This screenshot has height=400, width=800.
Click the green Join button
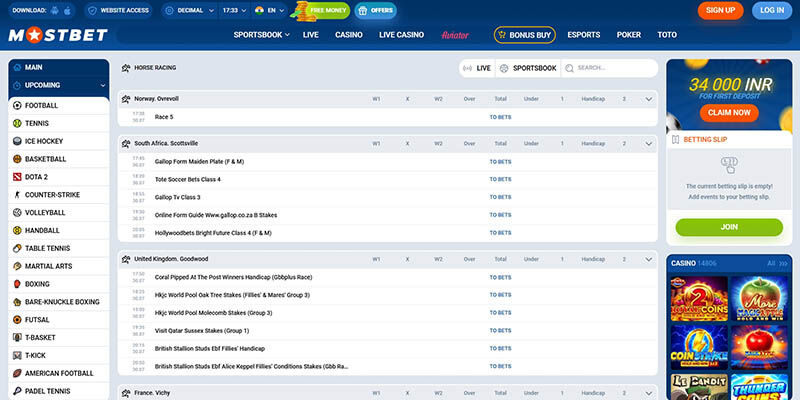[729, 228]
